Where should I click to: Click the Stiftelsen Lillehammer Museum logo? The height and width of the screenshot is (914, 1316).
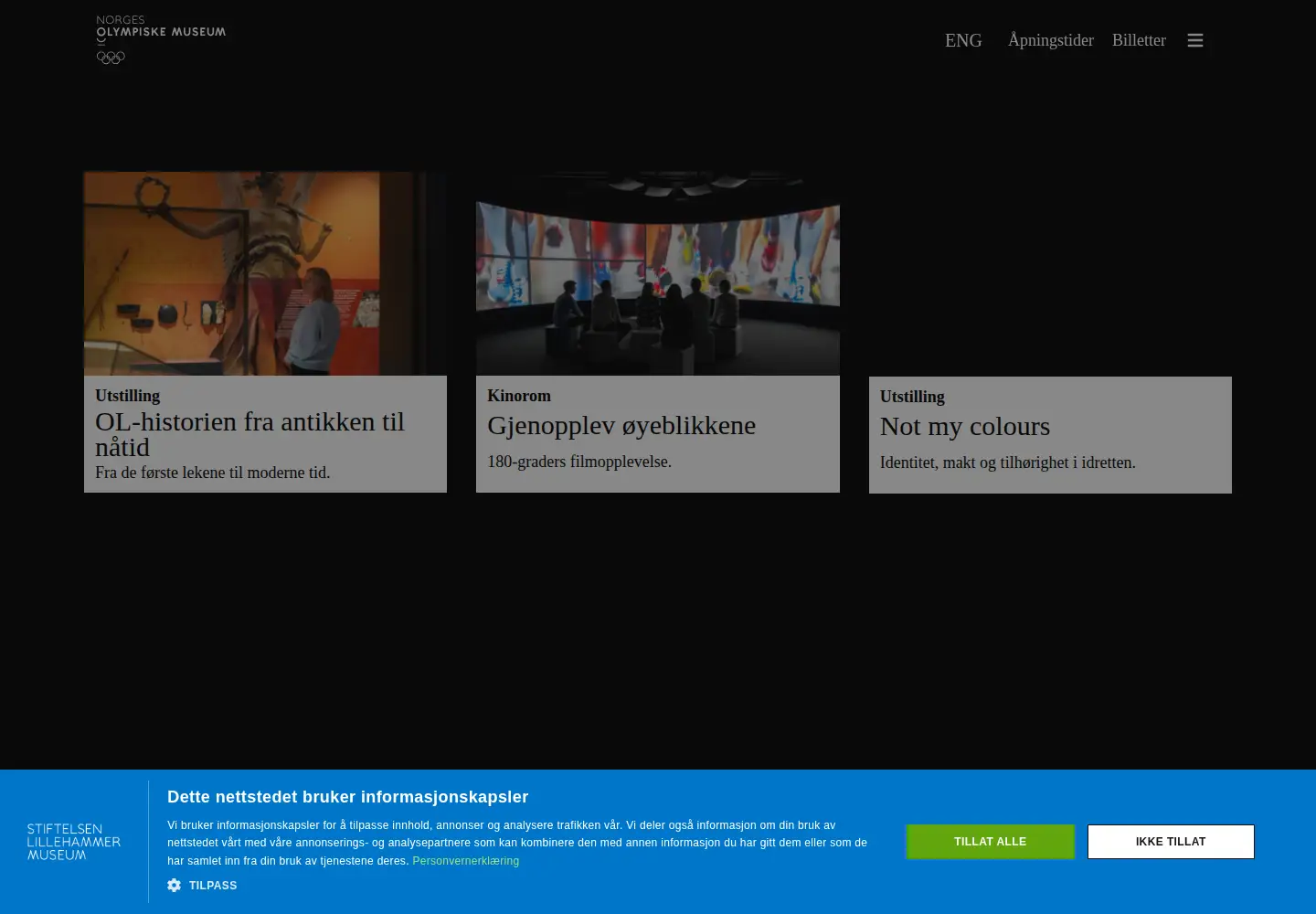pyautogui.click(x=74, y=842)
